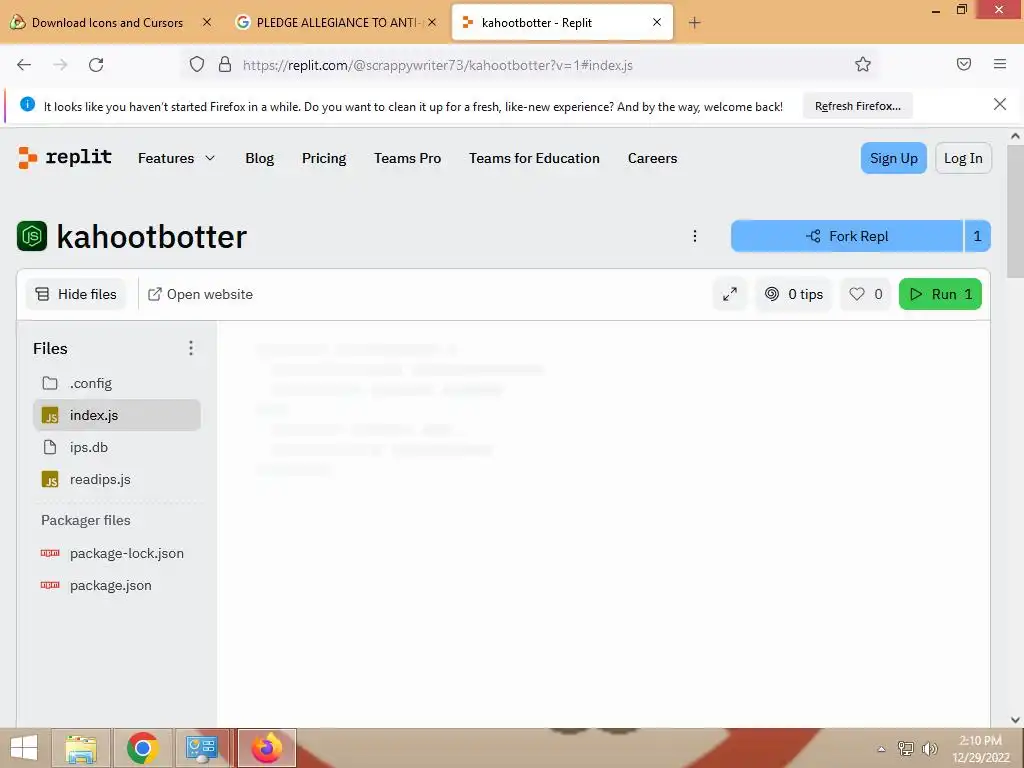Click the shield tracking protection icon
The height and width of the screenshot is (768, 1024).
[197, 65]
